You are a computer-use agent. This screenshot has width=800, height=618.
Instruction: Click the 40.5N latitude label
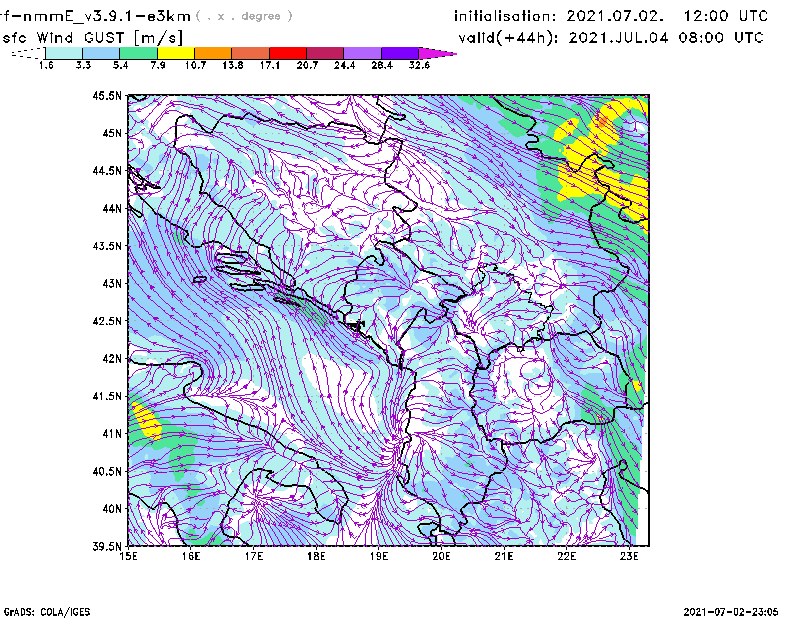point(107,472)
